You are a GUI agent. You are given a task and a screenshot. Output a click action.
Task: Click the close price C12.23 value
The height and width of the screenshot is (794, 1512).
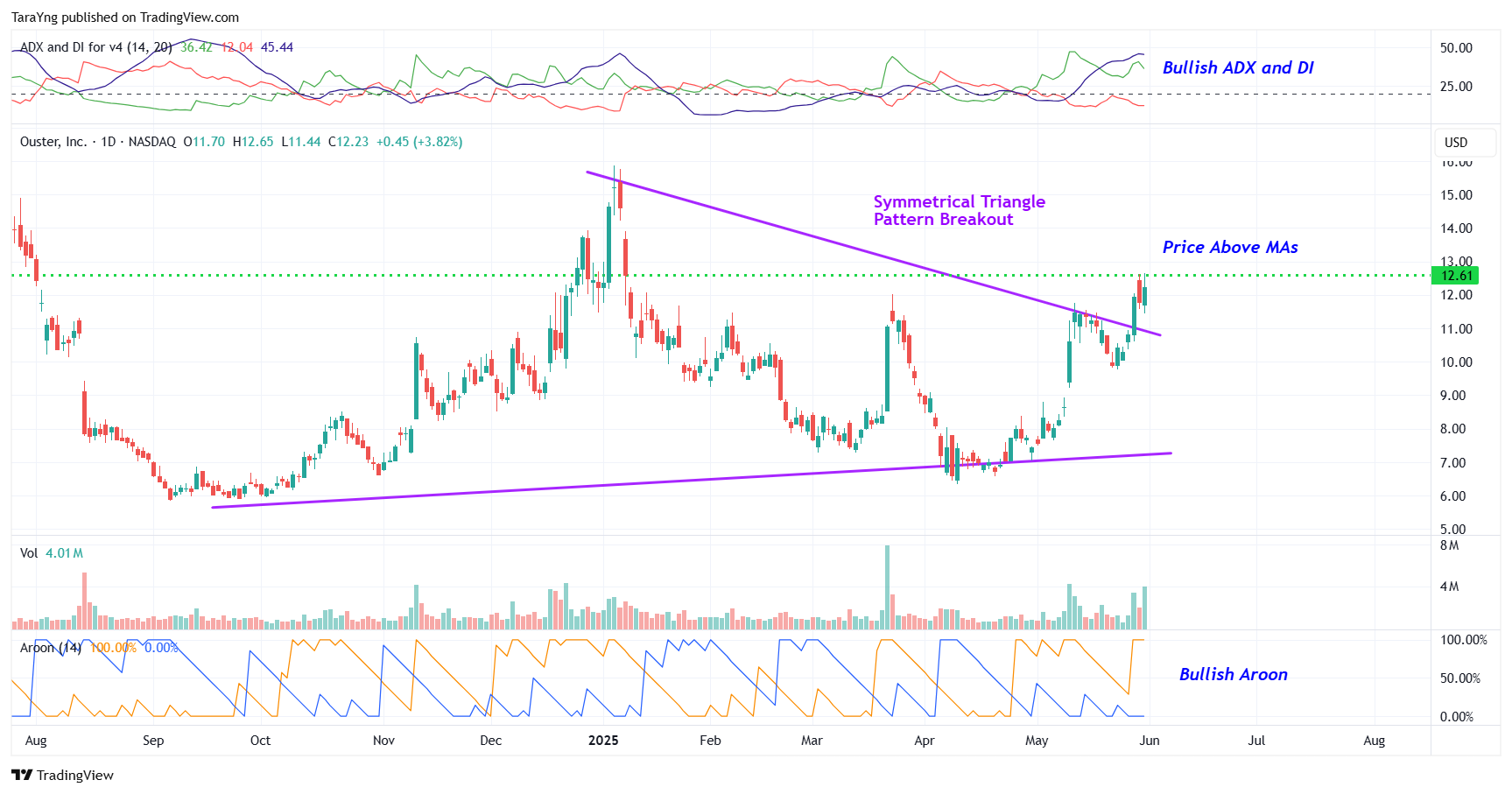pos(348,142)
